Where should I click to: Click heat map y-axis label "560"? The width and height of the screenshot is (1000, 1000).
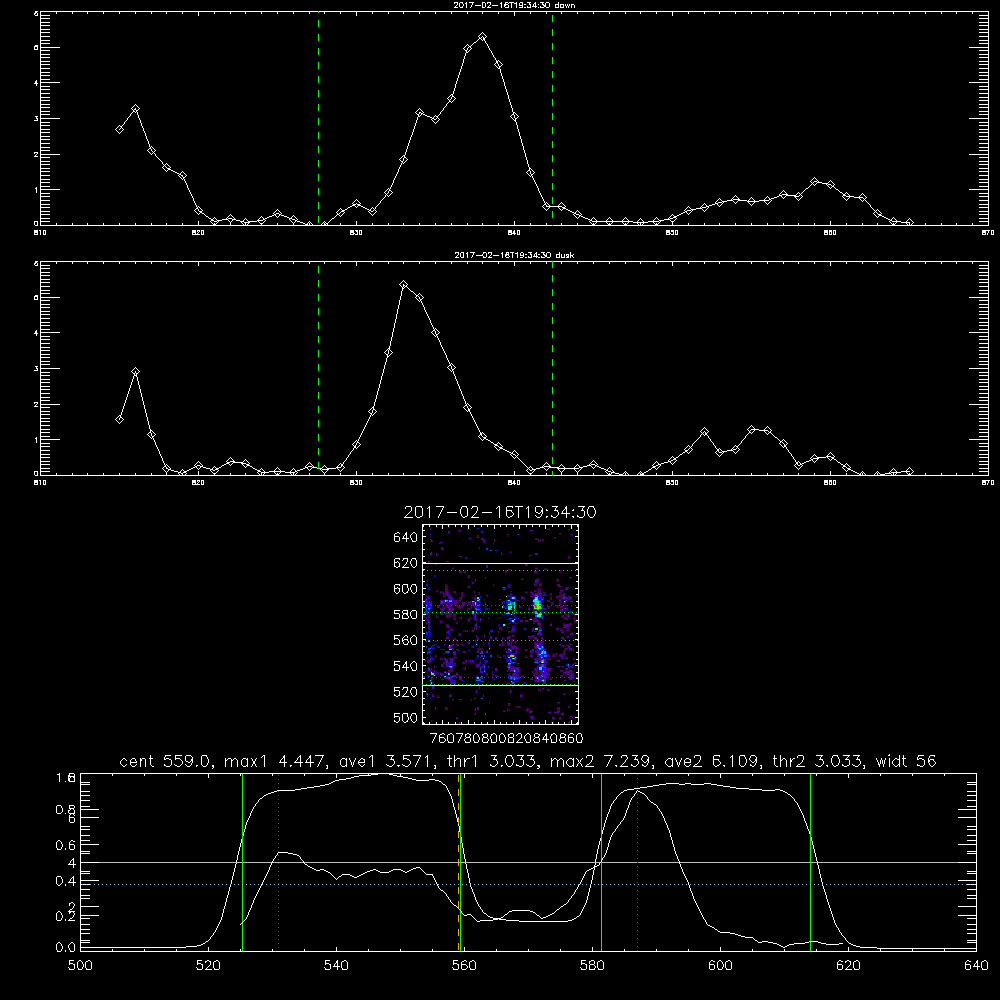pyautogui.click(x=405, y=640)
